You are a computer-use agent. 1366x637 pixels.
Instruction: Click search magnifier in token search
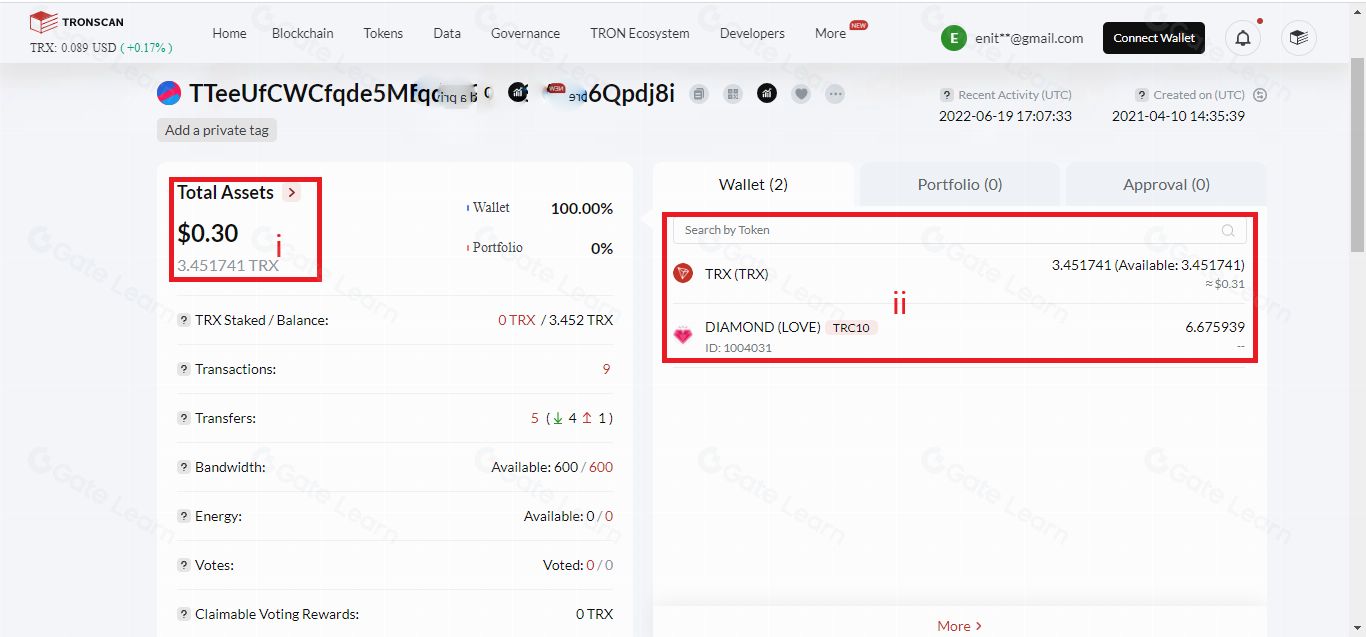(x=1228, y=231)
